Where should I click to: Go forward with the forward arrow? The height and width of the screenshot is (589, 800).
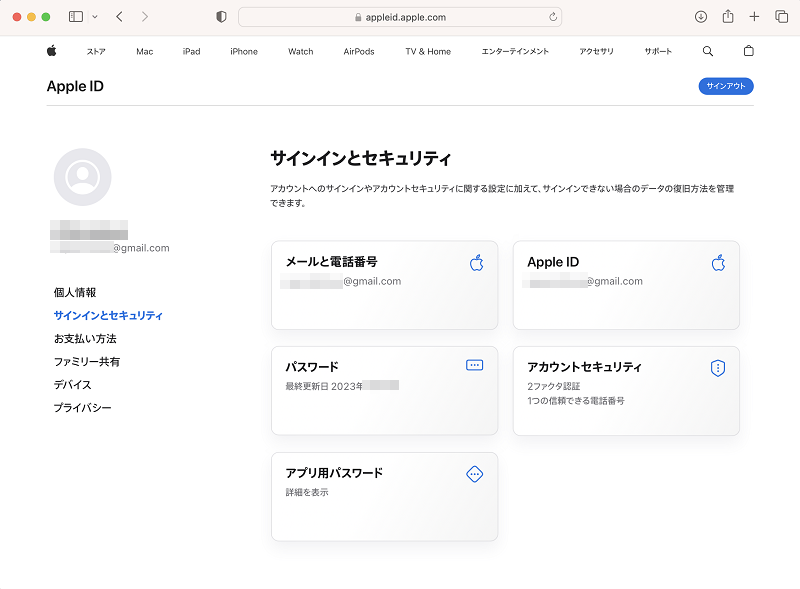(x=145, y=17)
